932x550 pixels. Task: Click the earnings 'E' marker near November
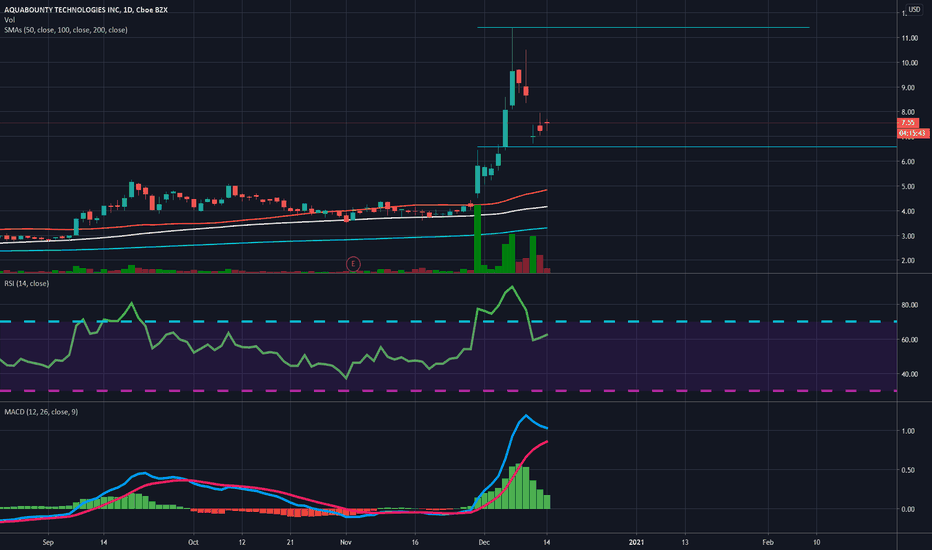353,263
